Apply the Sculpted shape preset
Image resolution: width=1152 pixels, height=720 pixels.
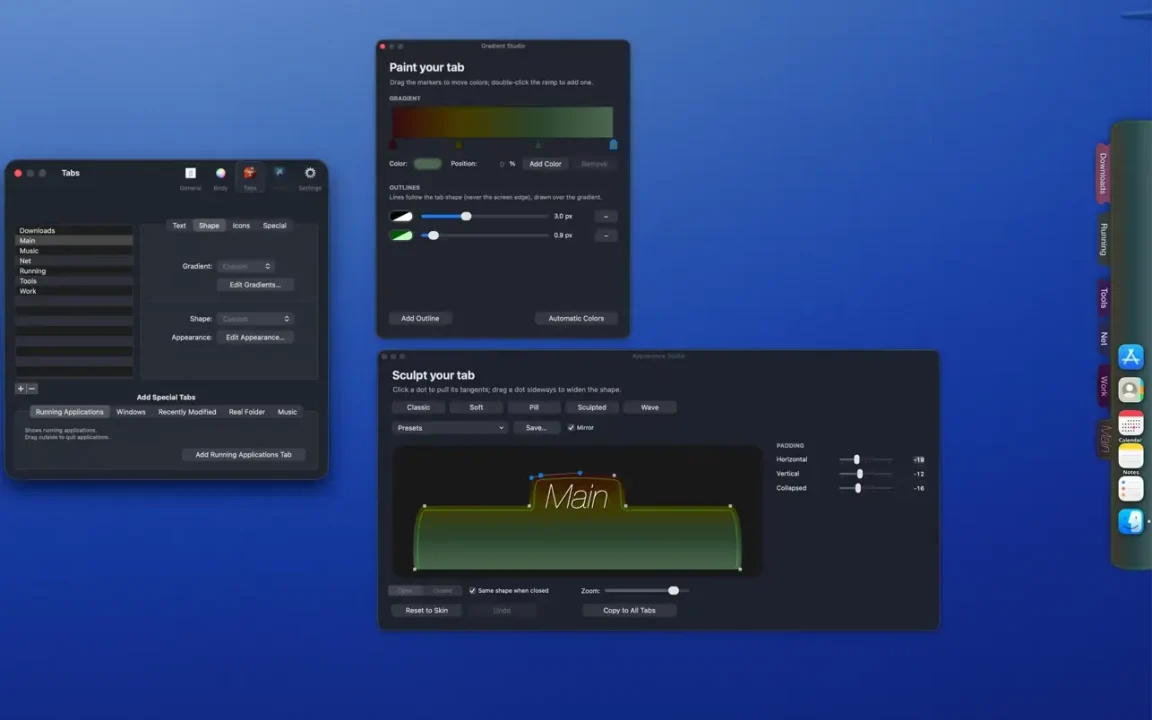[x=591, y=408]
